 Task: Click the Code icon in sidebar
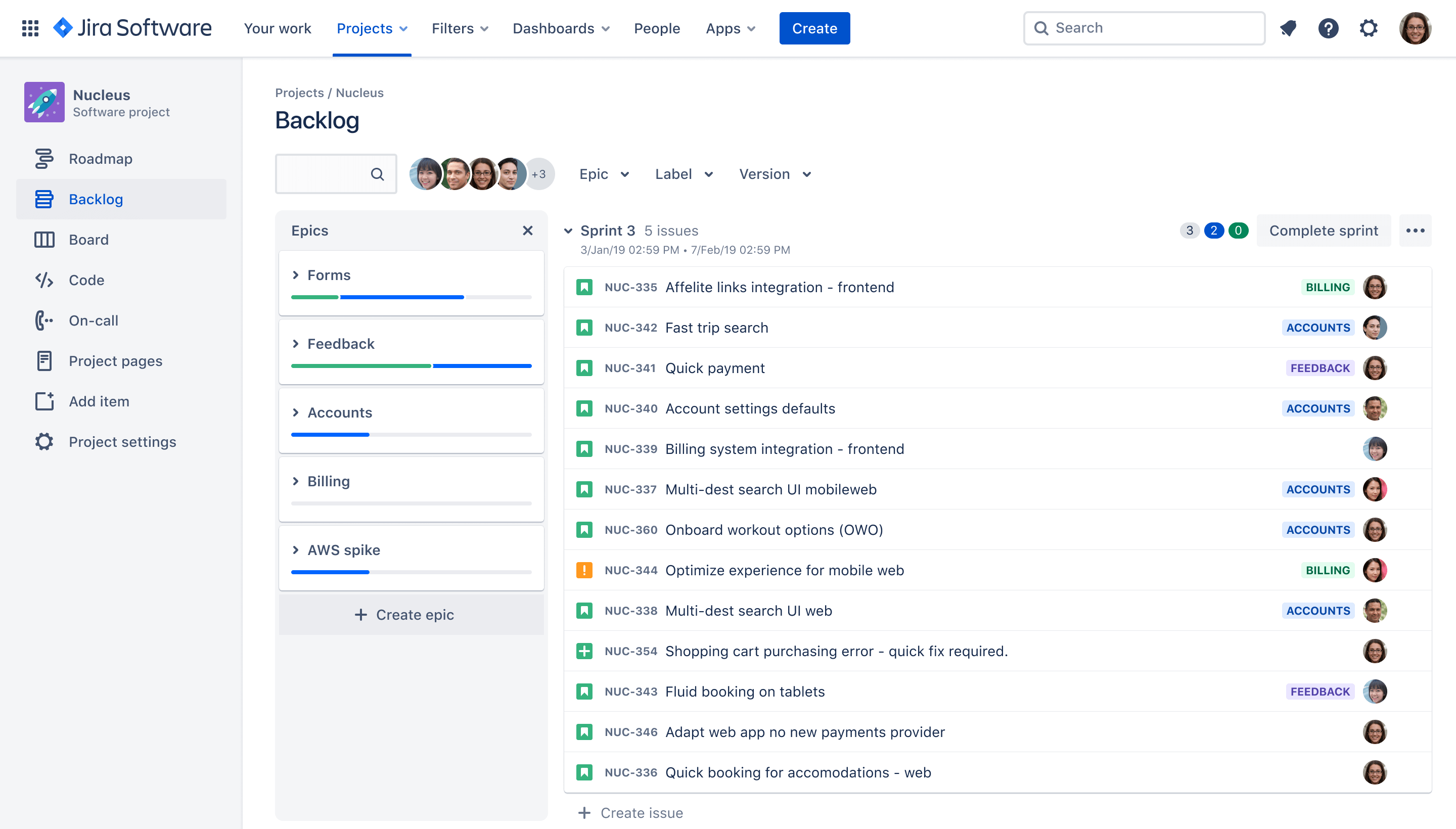point(44,280)
